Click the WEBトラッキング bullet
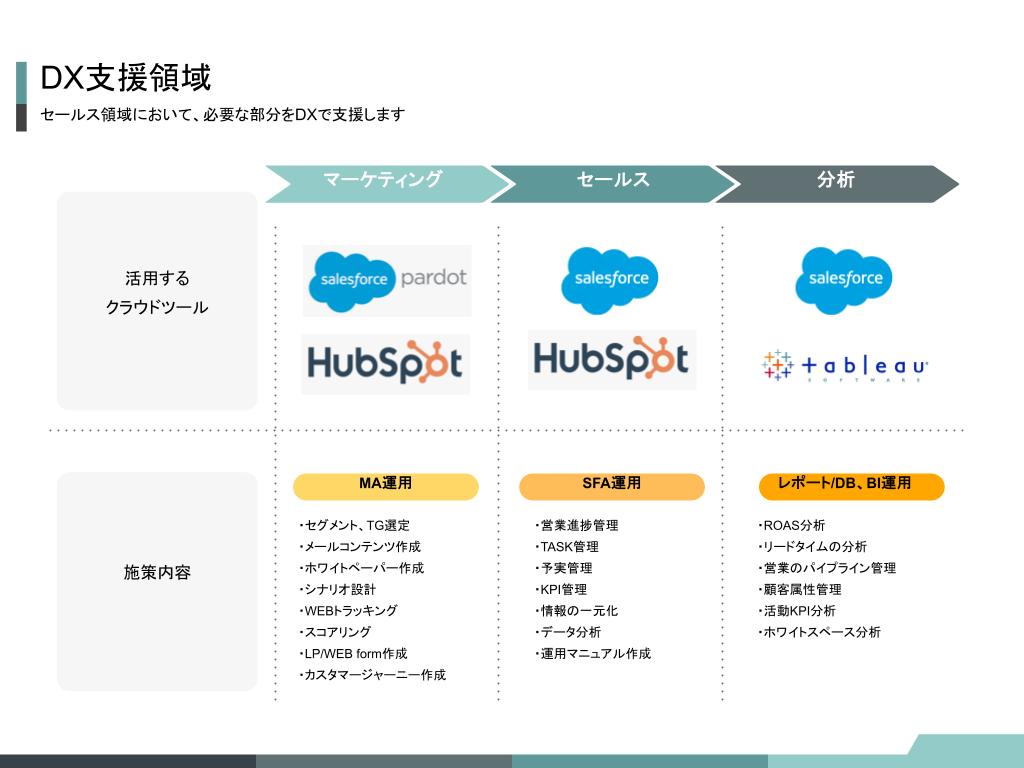Viewport: 1024px width, 768px height. tap(349, 611)
